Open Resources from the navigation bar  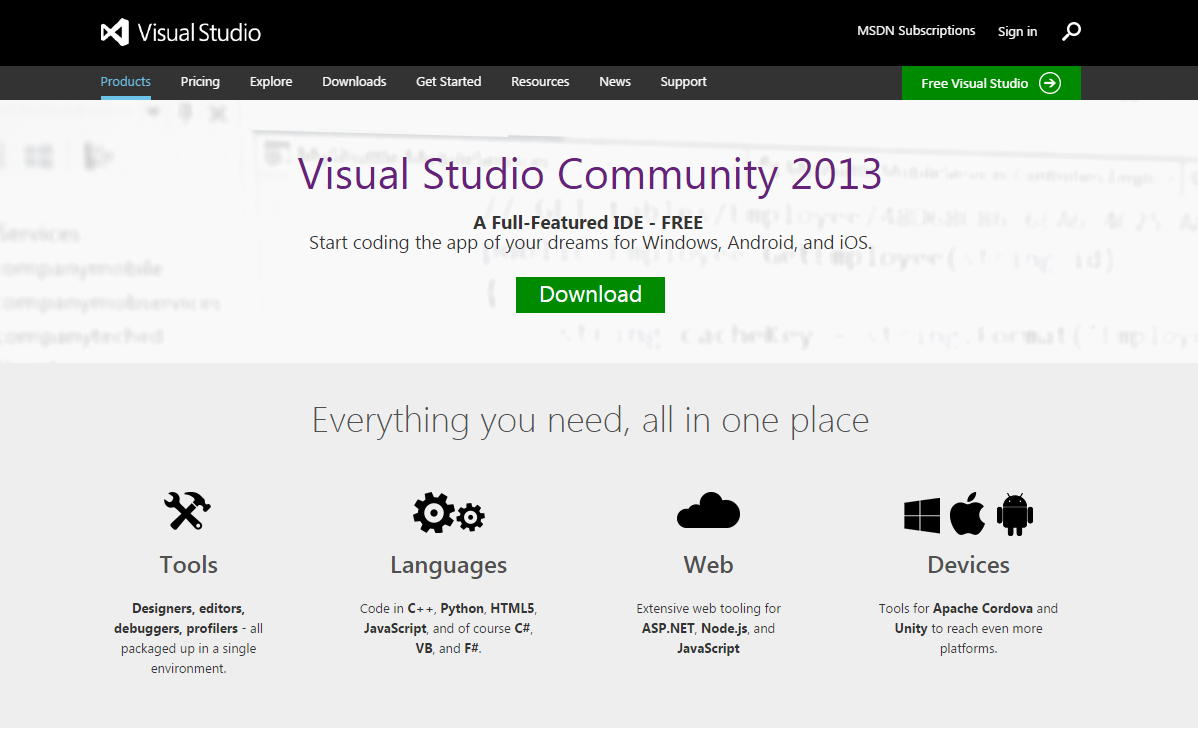[540, 82]
